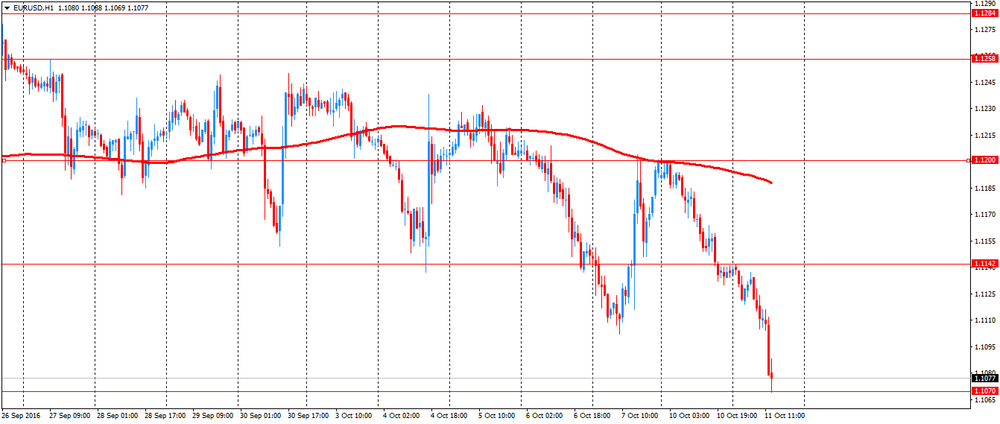Click the 1.1125 value on price axis

[983, 294]
